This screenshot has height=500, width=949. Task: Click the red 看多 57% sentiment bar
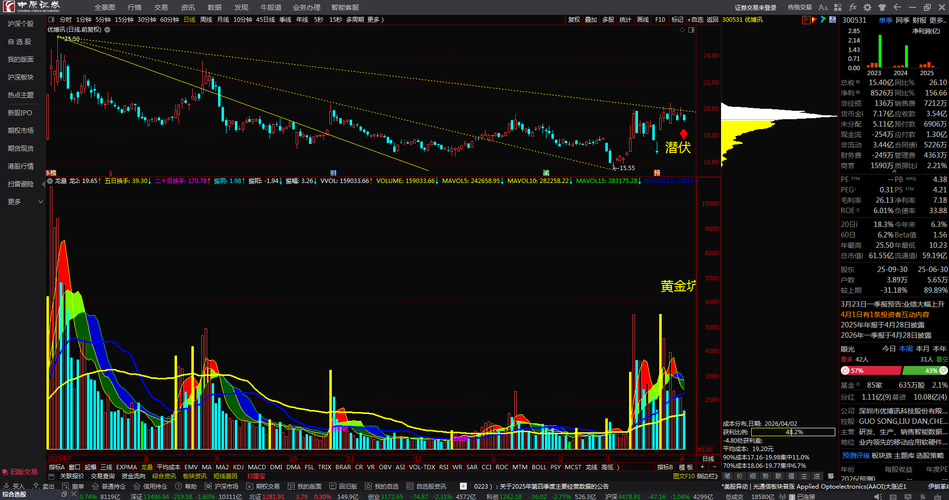(x=871, y=370)
